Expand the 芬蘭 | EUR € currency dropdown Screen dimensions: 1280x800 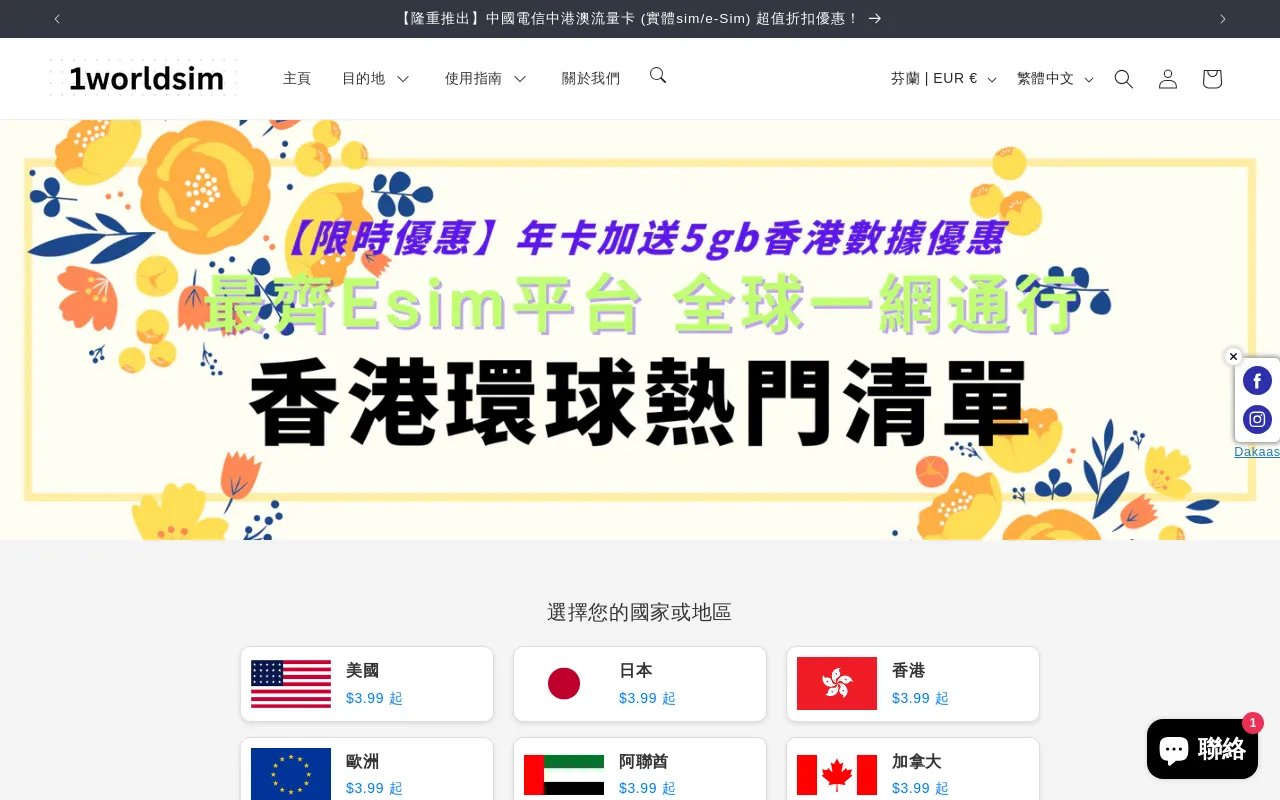(x=943, y=79)
